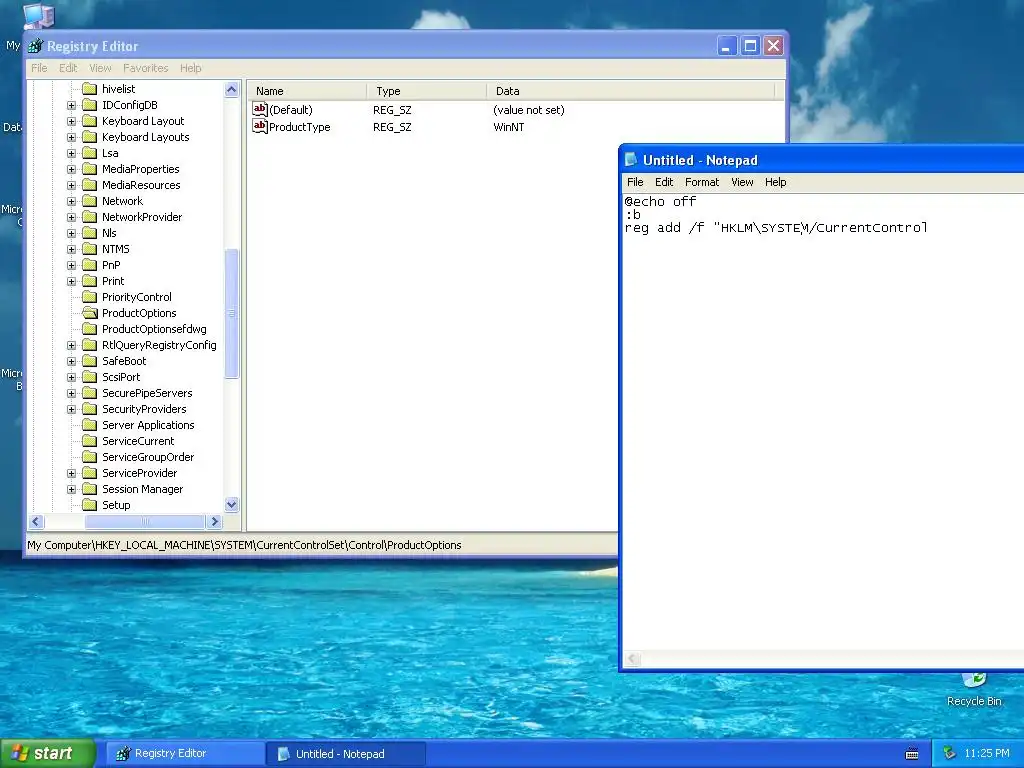Image resolution: width=1024 pixels, height=768 pixels.
Task: Open Favorites menu in Registry Editor
Action: [x=146, y=68]
